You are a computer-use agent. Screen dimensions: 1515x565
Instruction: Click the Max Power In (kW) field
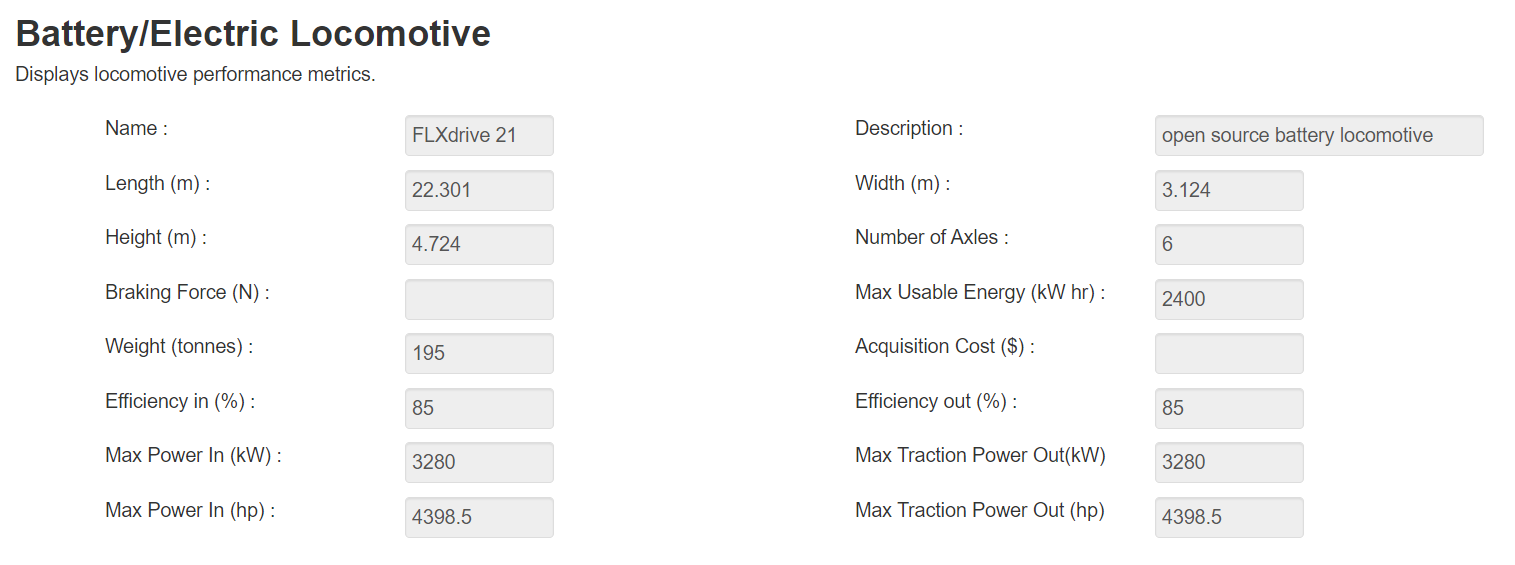479,462
